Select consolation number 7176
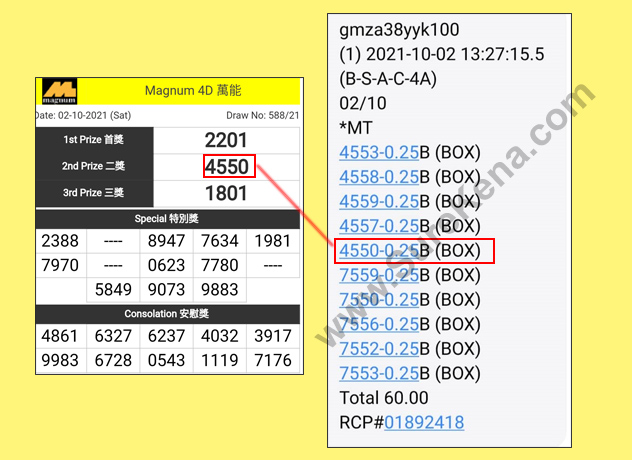This screenshot has width=632, height=460. (x=273, y=360)
